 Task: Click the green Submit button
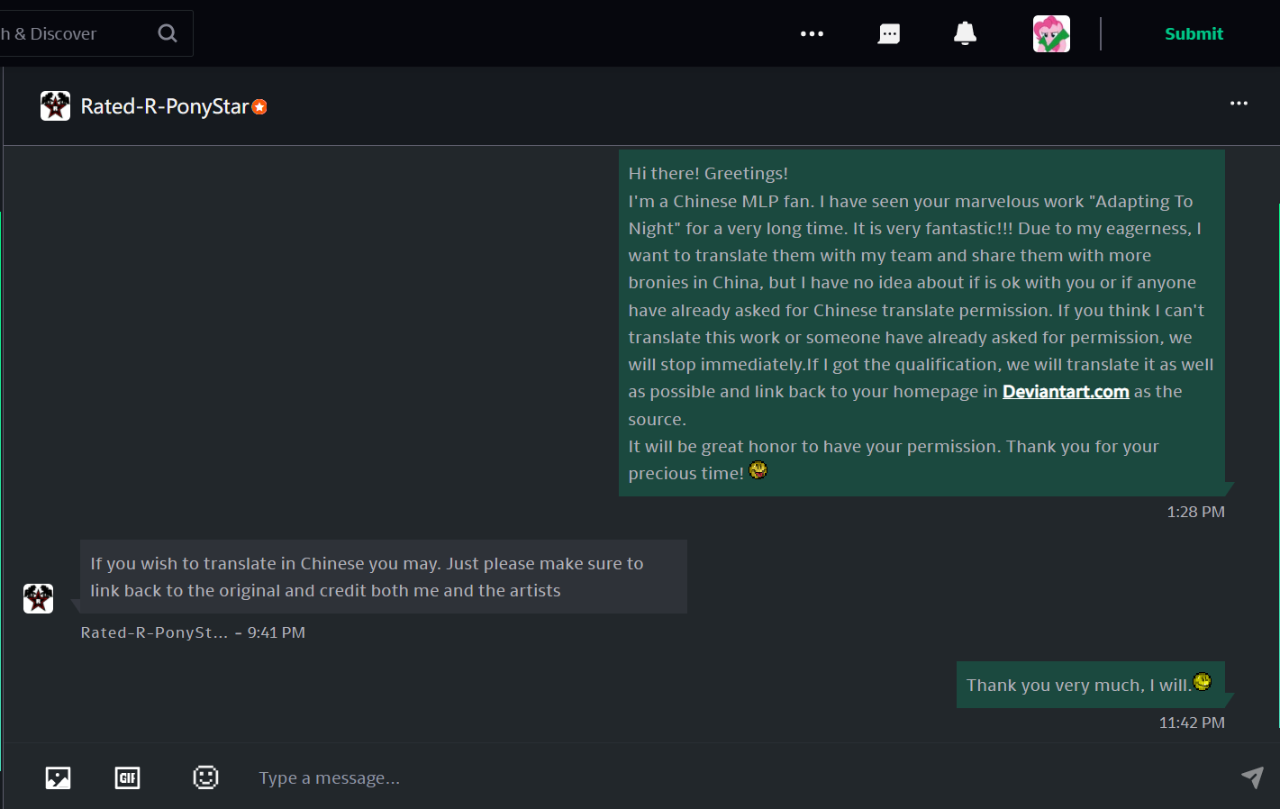1194,34
